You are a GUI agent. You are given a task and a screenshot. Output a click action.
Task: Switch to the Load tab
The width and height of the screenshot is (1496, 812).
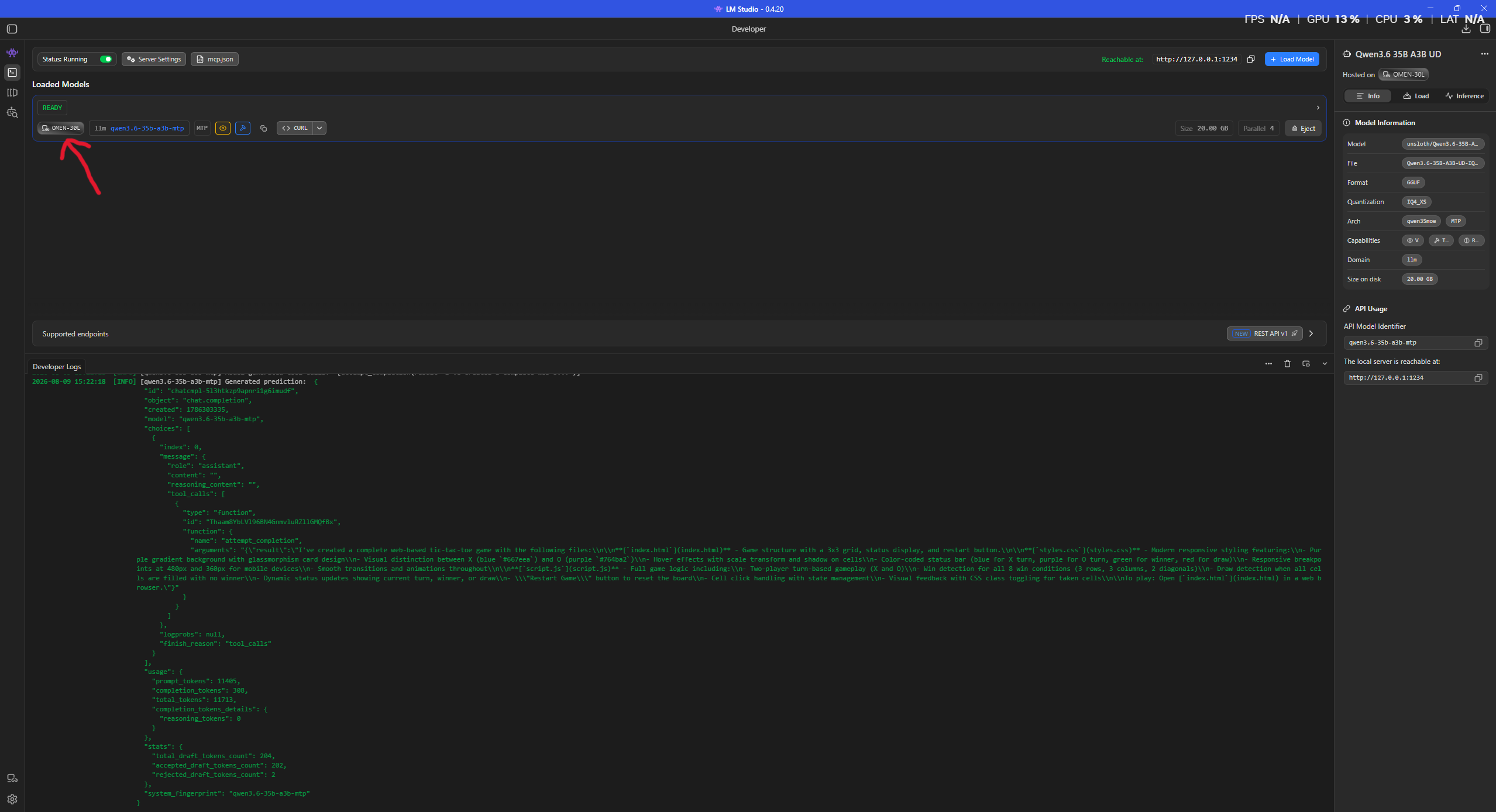click(x=1416, y=96)
